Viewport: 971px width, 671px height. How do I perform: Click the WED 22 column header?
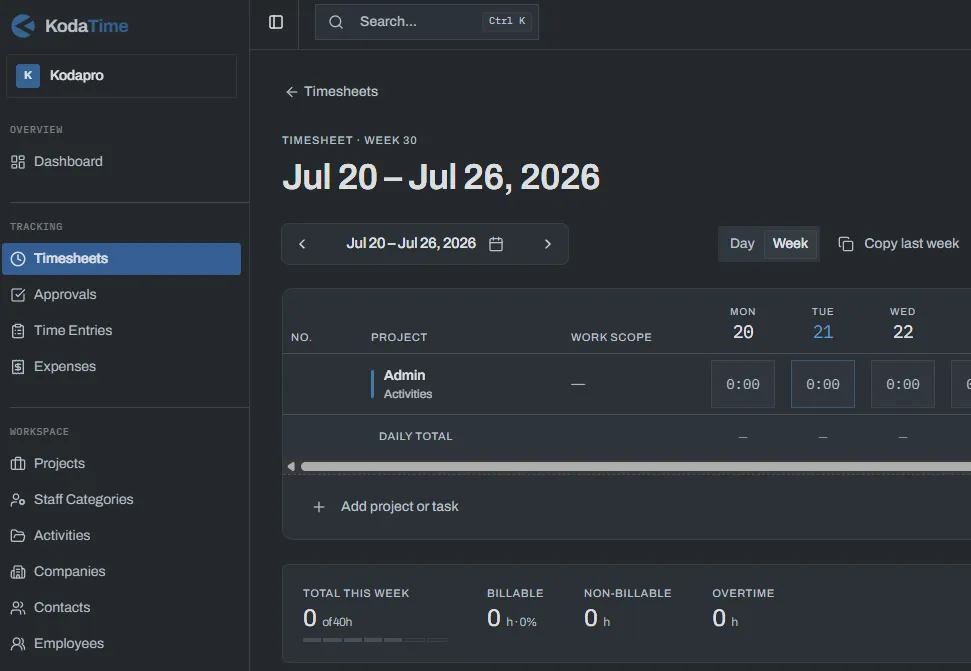902,324
